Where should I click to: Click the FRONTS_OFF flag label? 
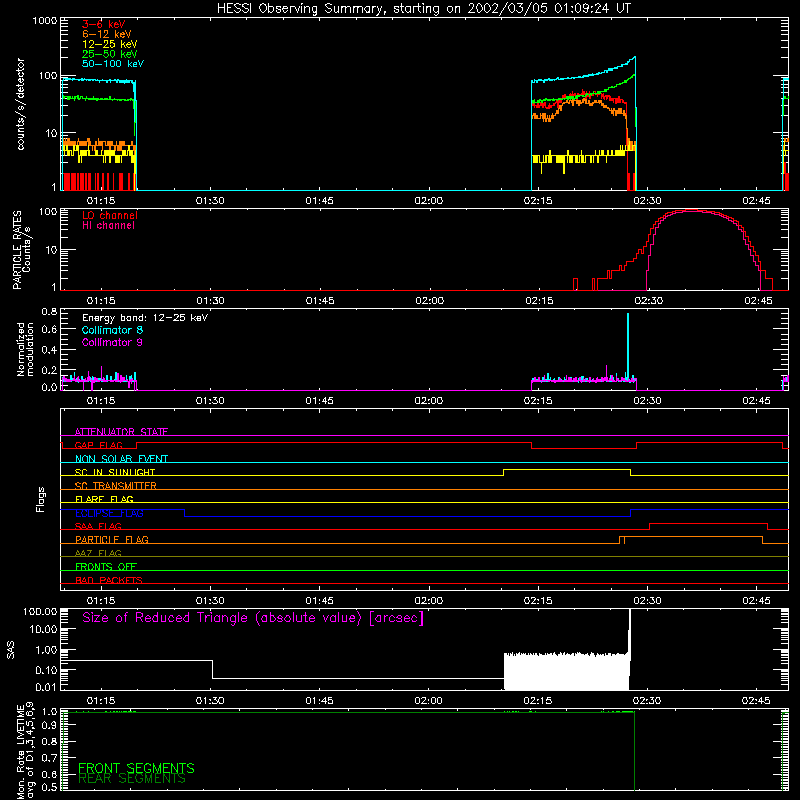[106, 566]
